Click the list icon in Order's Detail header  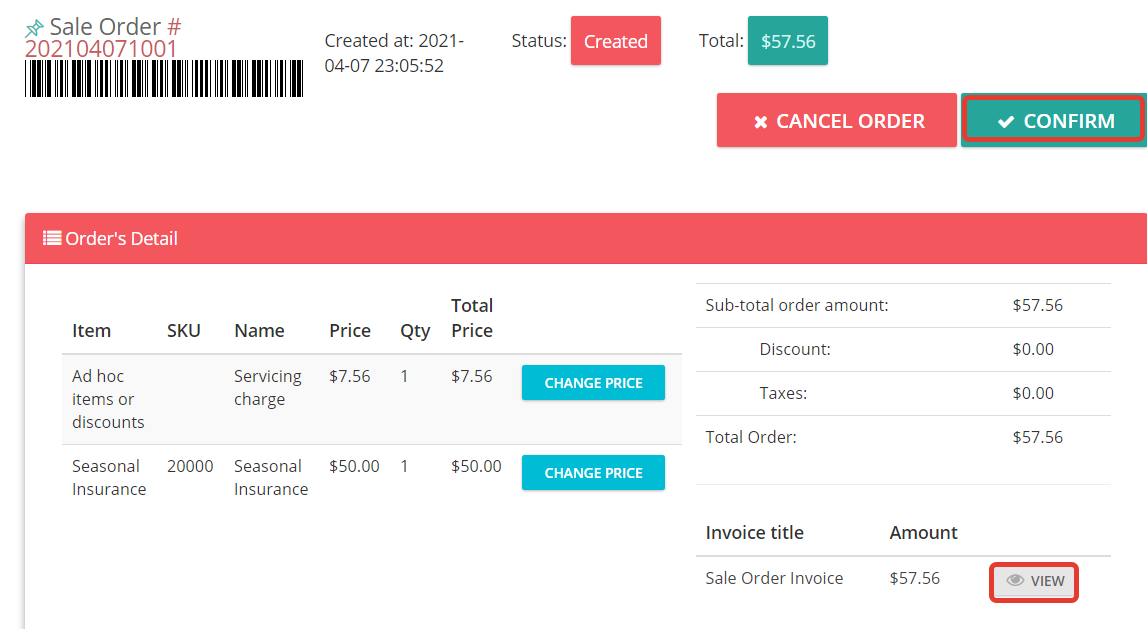52,238
